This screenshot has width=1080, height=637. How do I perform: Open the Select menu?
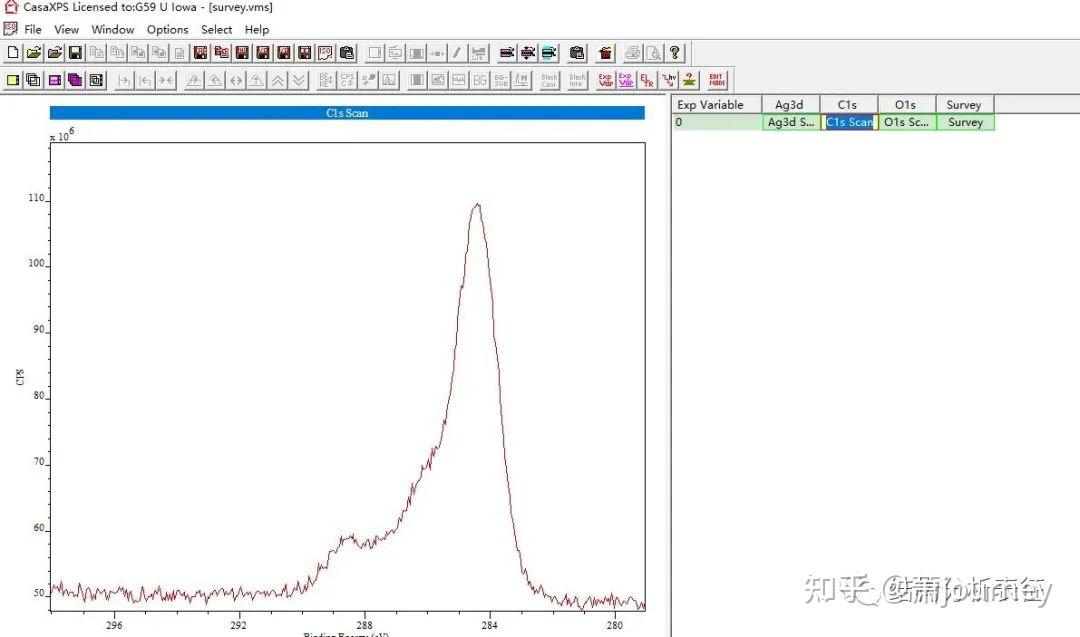tap(216, 29)
